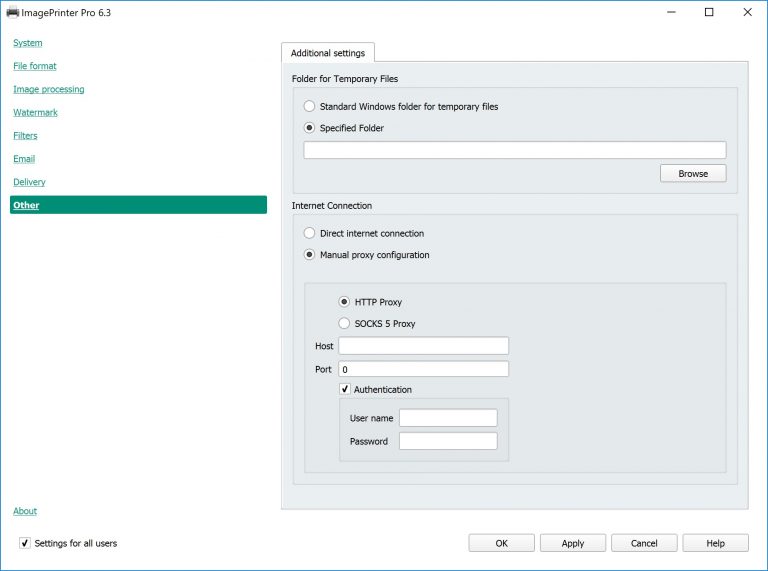
Task: Toggle the Authentication checkbox
Action: pyautogui.click(x=345, y=389)
